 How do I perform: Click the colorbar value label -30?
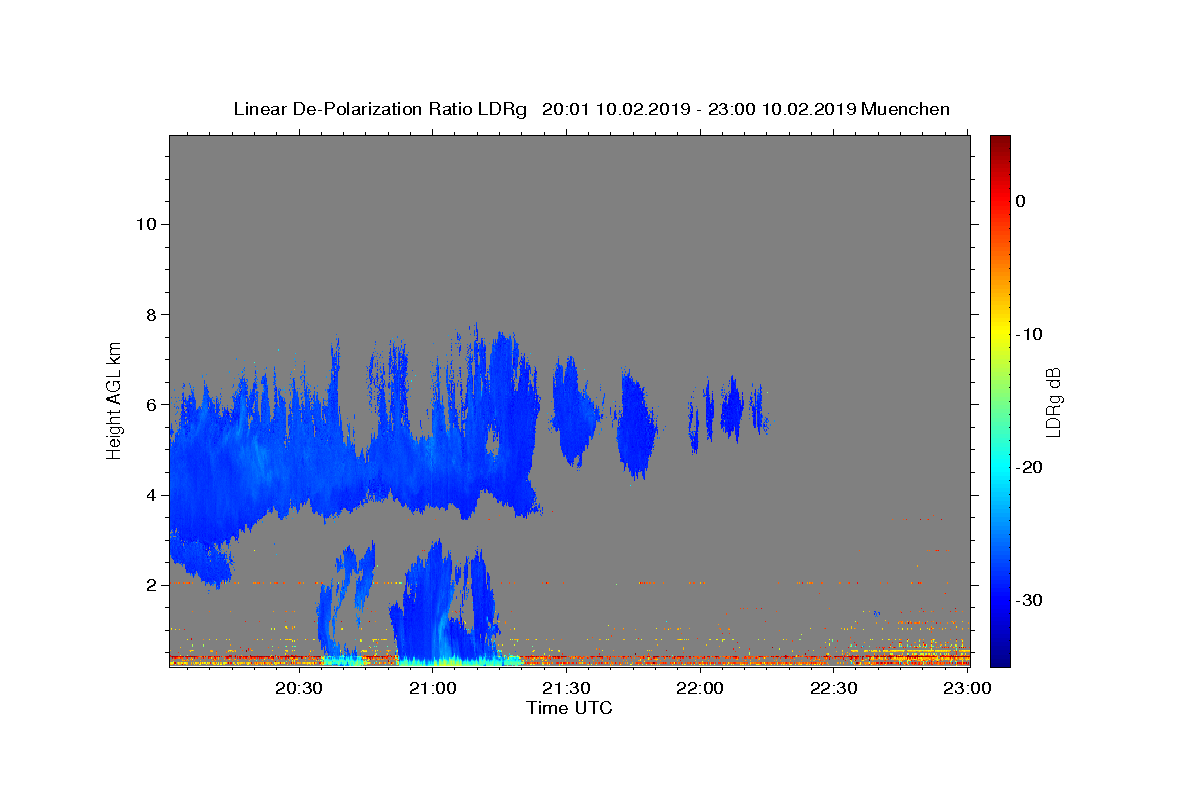[1030, 600]
